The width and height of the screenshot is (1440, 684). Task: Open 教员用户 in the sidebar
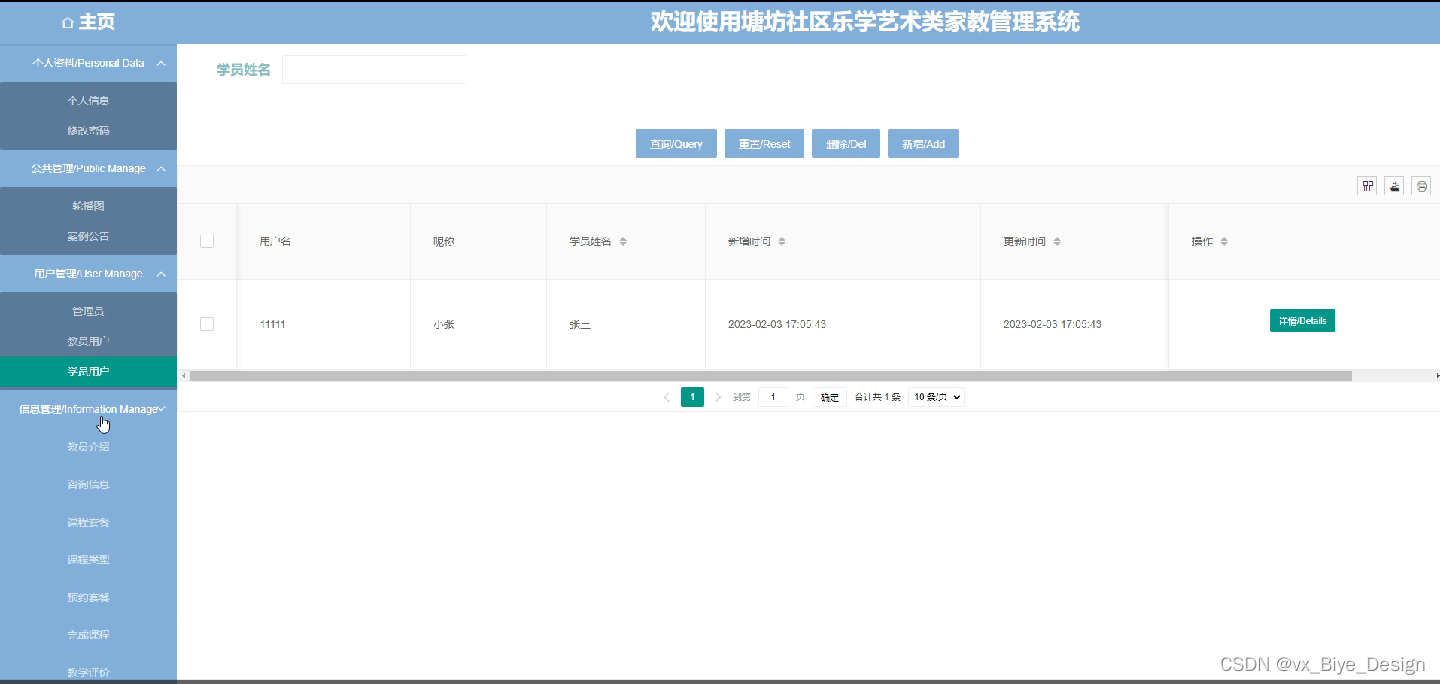coord(88,342)
